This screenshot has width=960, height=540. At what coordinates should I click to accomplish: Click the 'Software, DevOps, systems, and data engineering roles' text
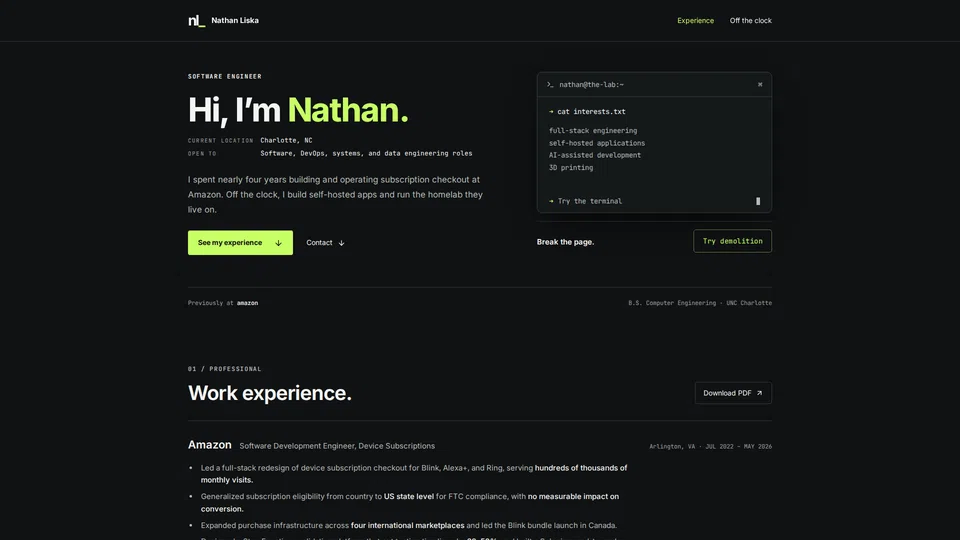366,154
